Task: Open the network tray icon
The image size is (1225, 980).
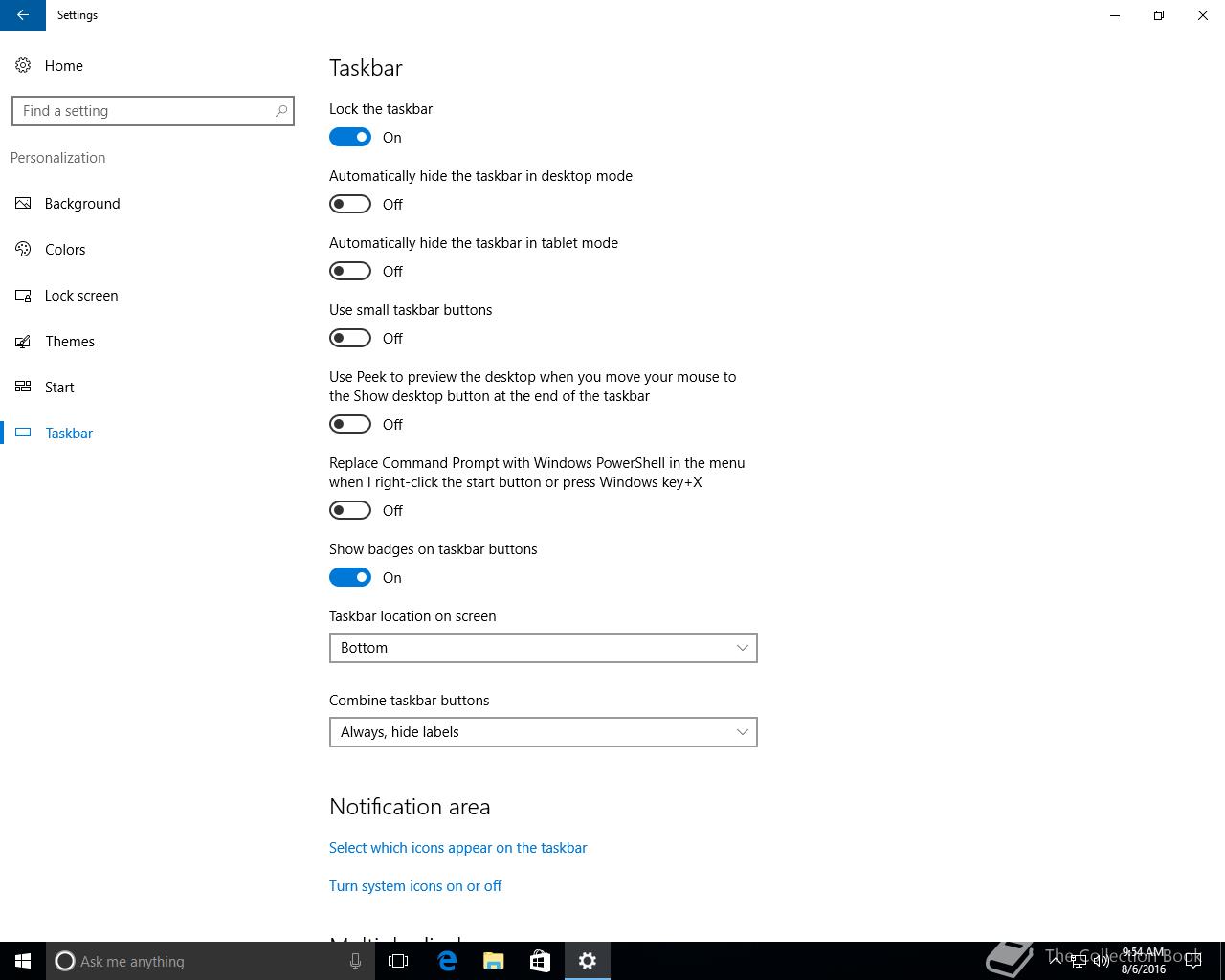Action: (x=1079, y=961)
